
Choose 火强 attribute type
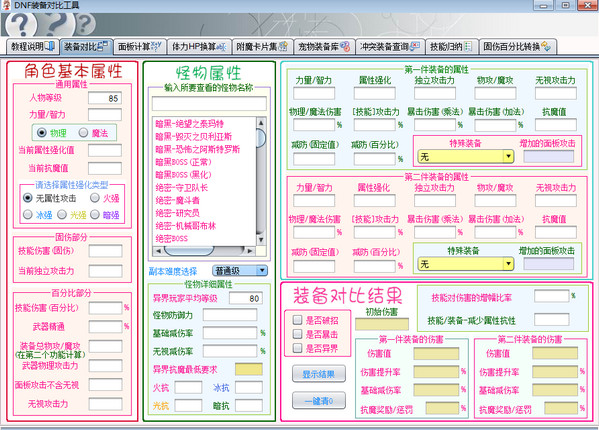[95, 198]
